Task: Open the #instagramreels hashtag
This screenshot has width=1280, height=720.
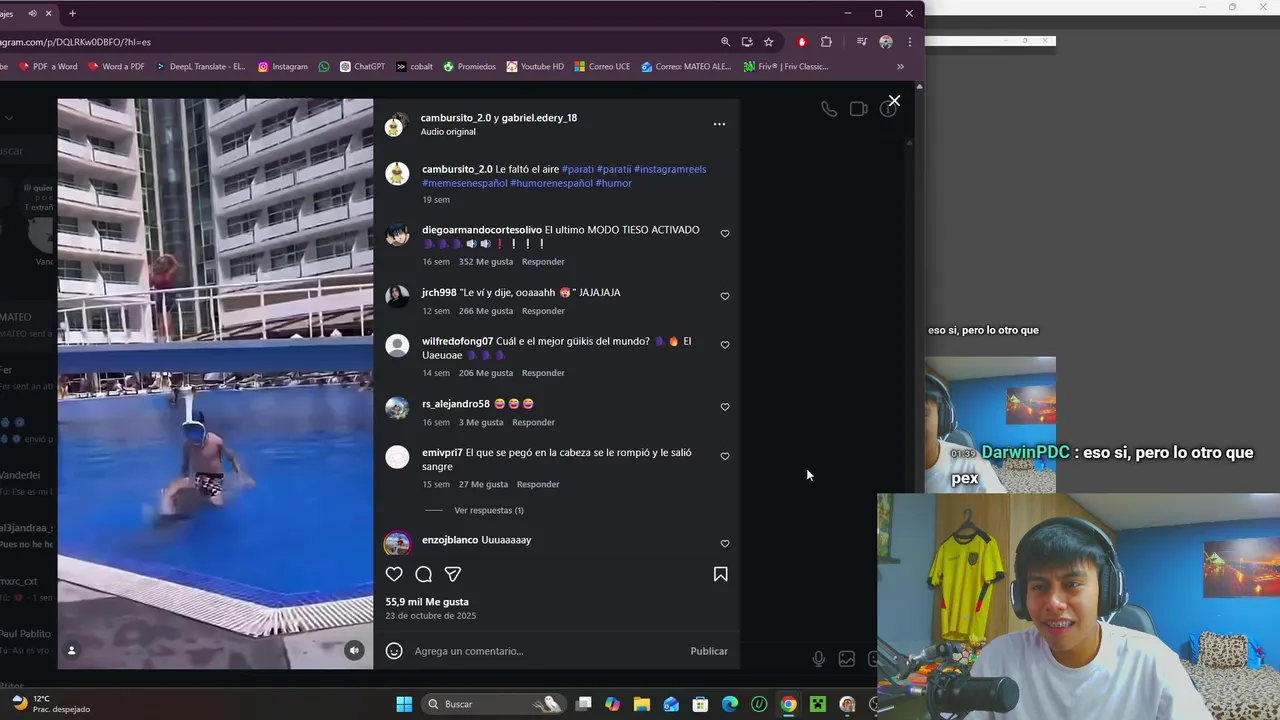Action: (670, 169)
